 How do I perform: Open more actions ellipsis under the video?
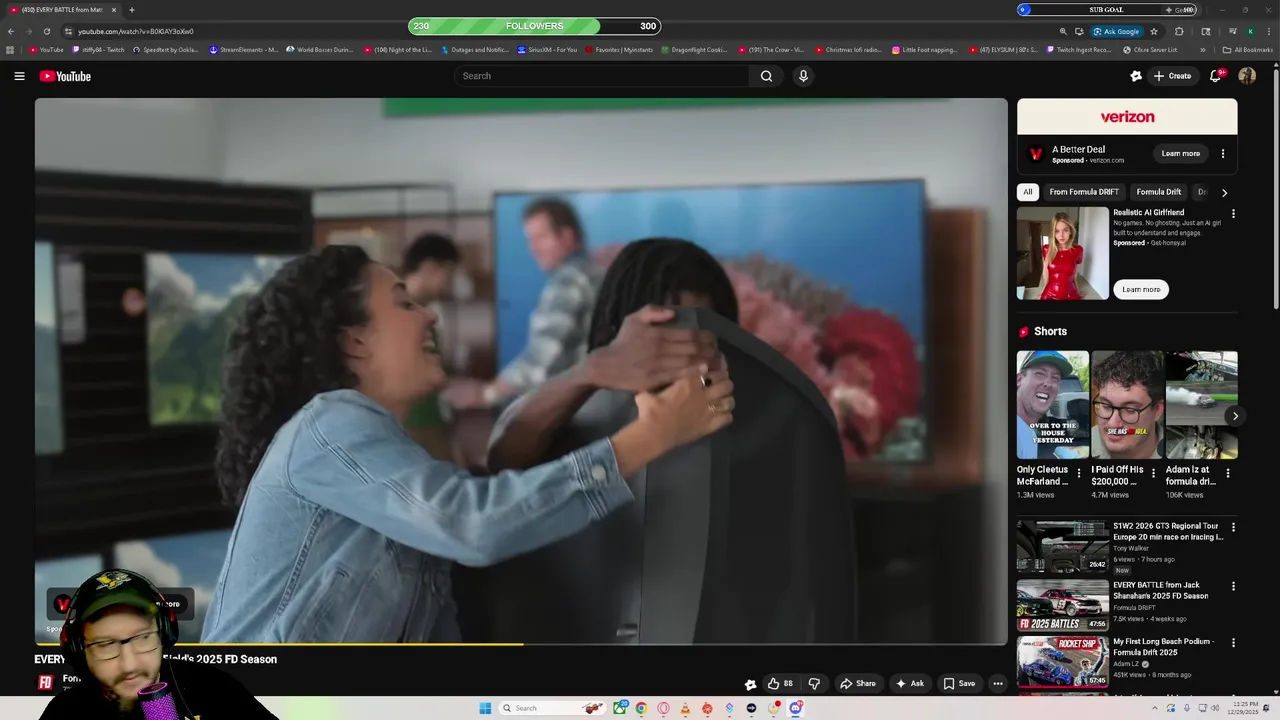[997, 684]
